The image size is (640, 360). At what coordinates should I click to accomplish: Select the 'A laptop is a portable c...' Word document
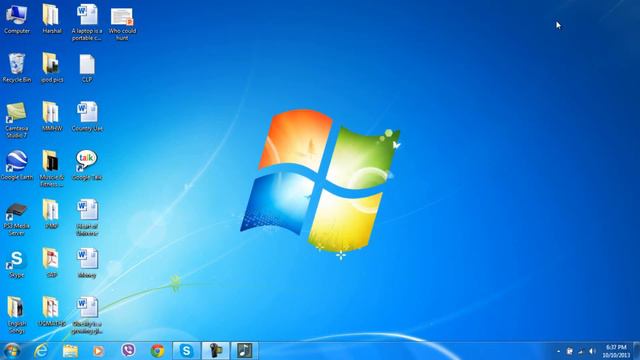pyautogui.click(x=87, y=22)
